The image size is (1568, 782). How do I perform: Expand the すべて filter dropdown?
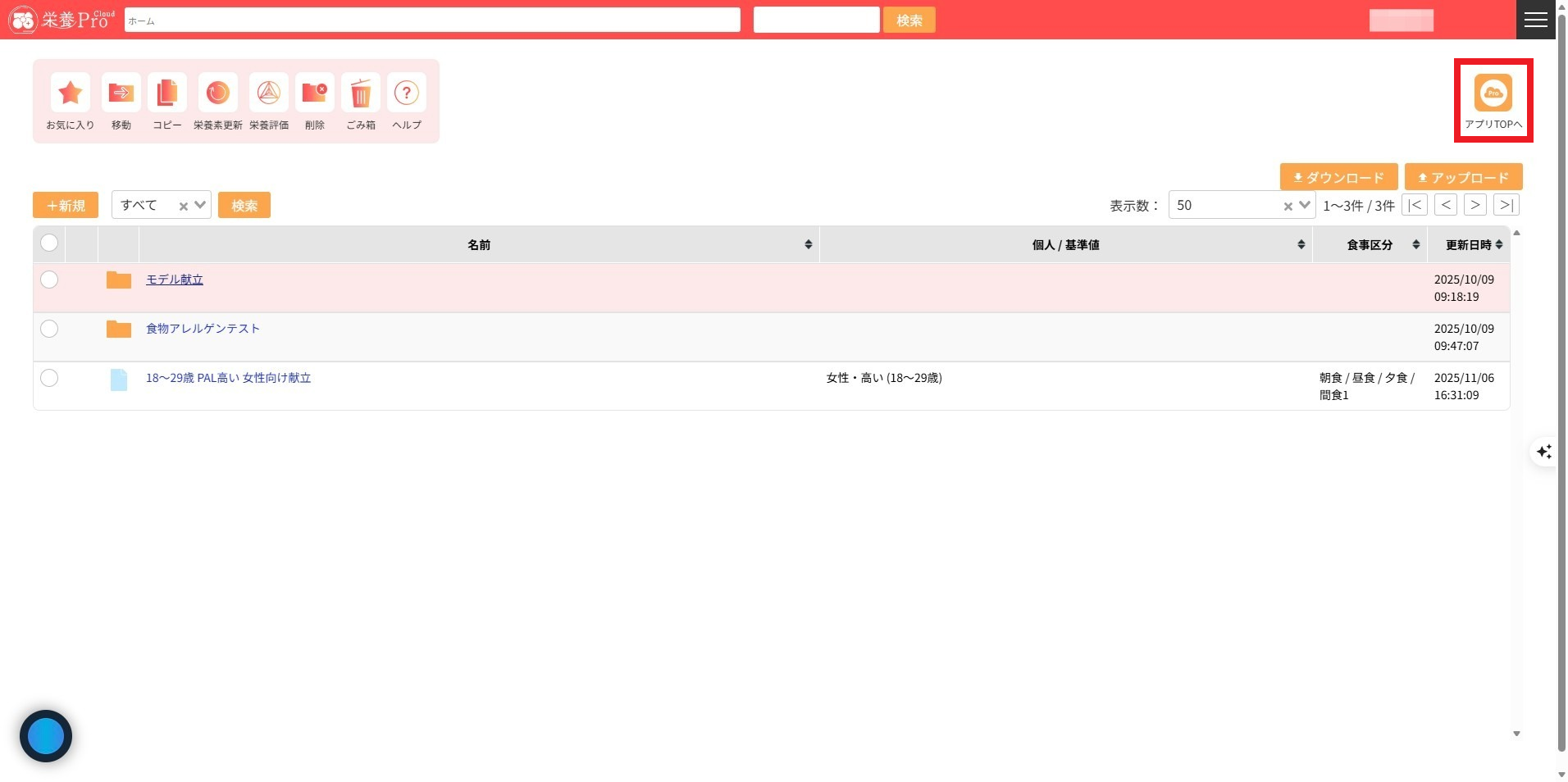pos(200,205)
